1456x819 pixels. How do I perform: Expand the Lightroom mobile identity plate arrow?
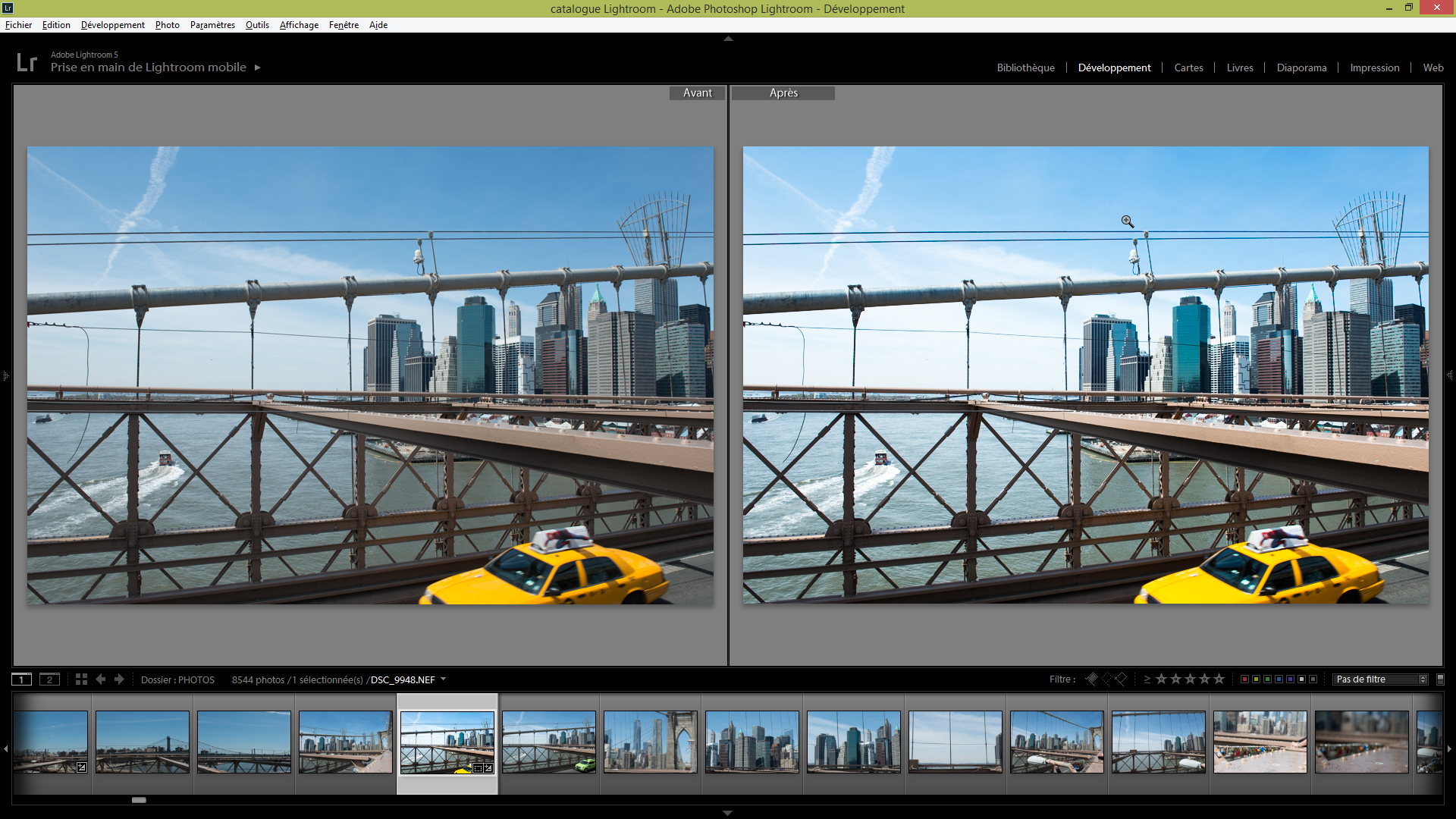[x=258, y=67]
